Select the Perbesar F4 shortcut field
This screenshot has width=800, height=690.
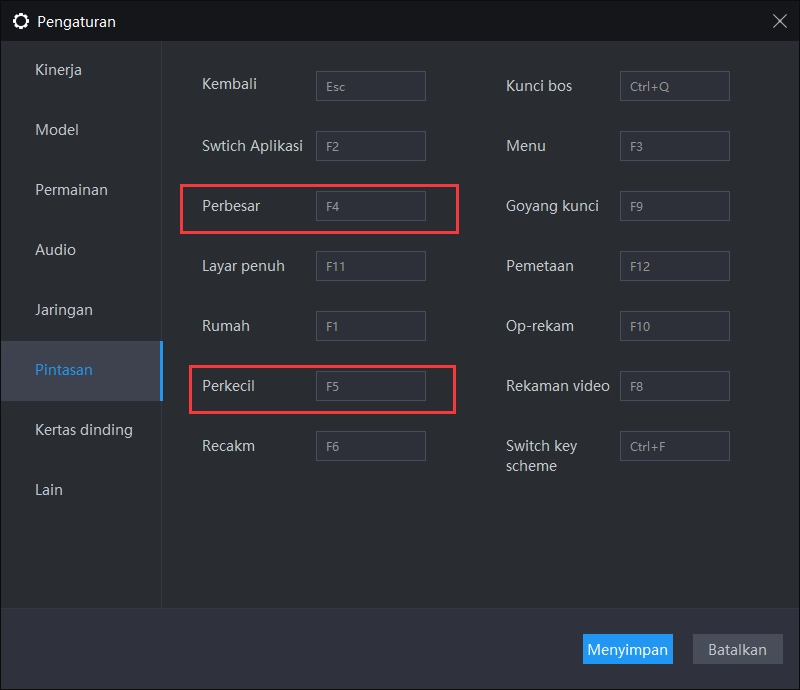(371, 206)
